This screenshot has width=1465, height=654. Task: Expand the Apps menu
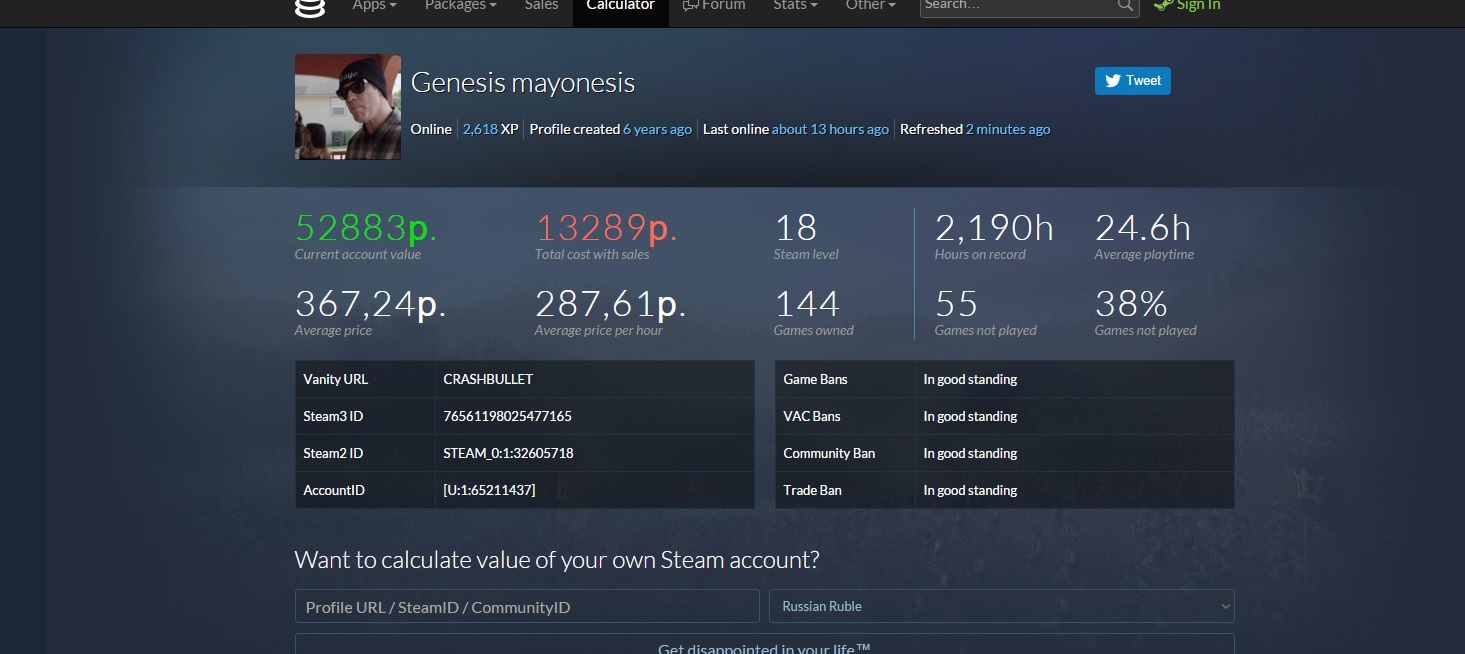pos(375,6)
